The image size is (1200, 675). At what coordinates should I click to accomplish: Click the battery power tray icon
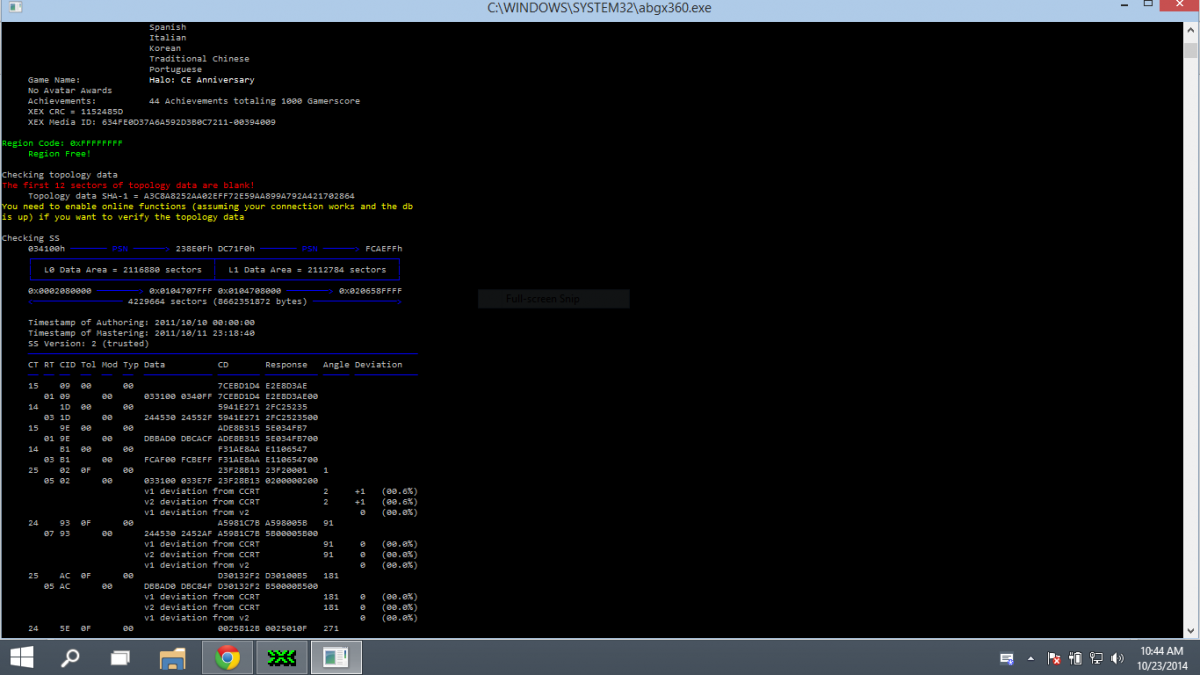(1076, 658)
